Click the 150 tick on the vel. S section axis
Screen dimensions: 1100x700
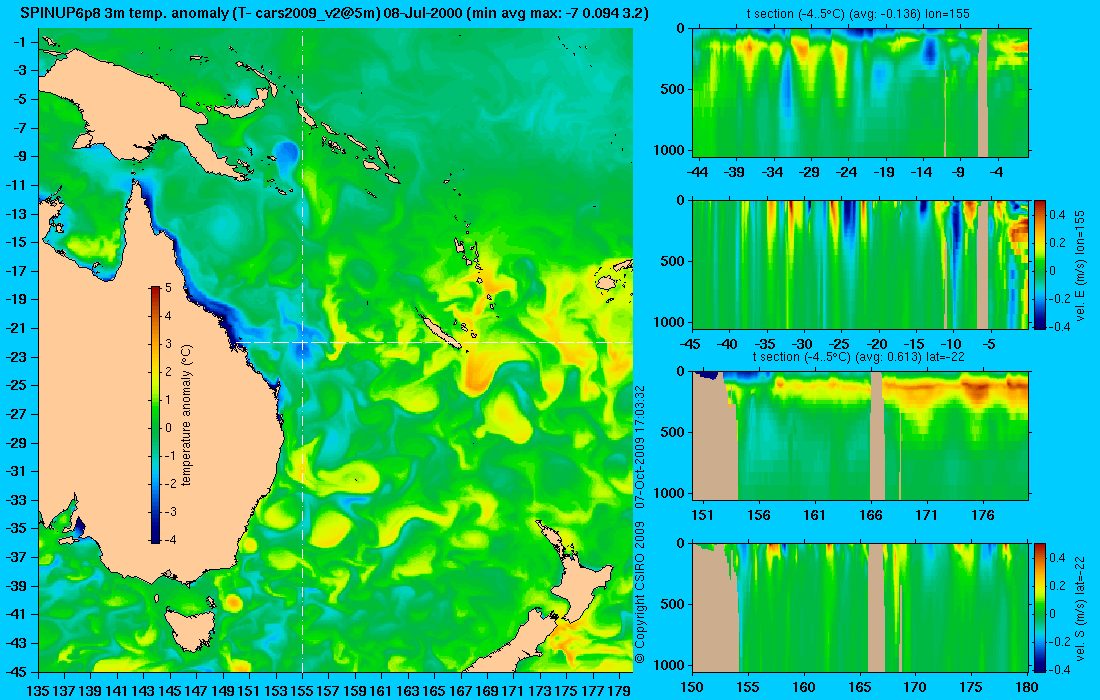[x=692, y=687]
